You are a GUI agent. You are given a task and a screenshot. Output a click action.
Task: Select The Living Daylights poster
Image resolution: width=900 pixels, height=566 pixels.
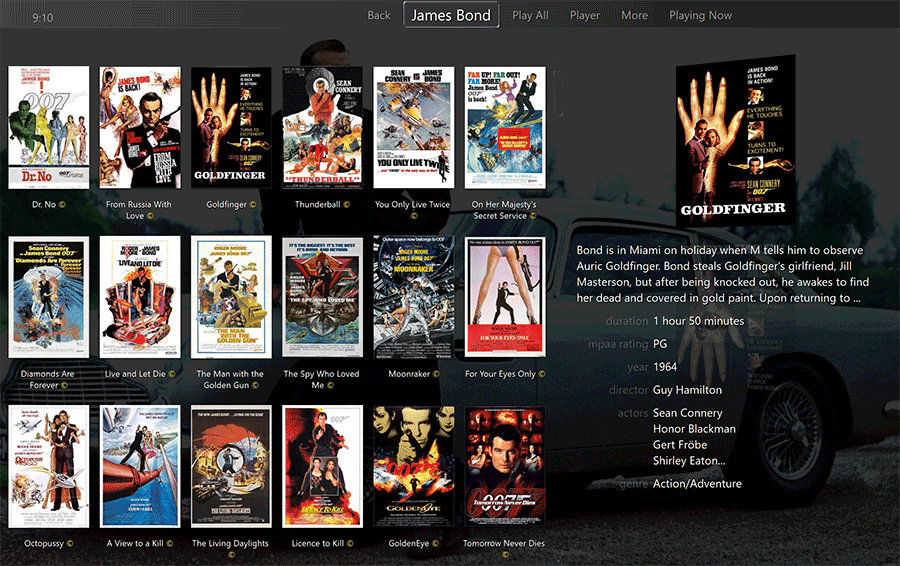point(231,466)
